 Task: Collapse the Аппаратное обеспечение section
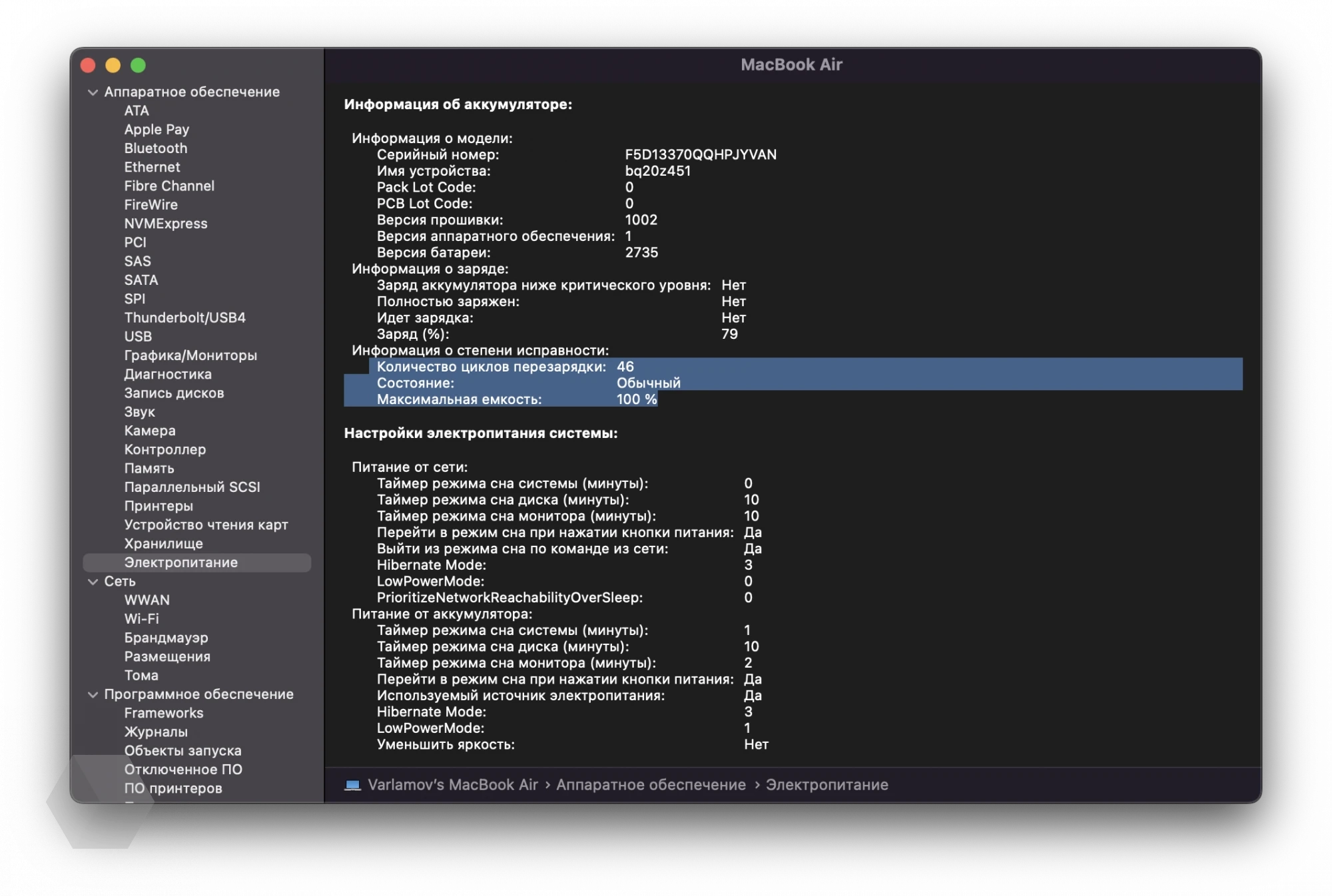[x=93, y=93]
